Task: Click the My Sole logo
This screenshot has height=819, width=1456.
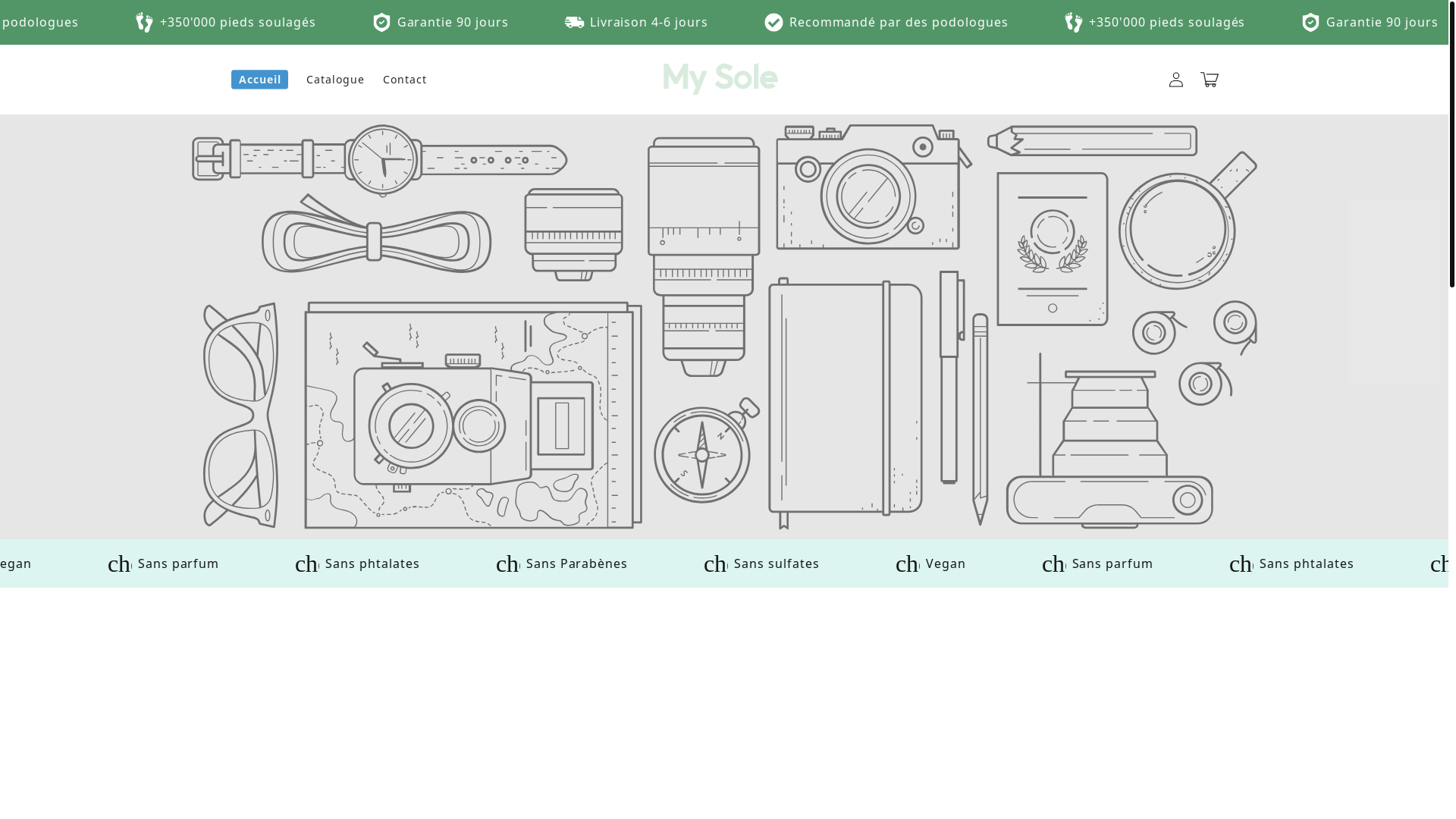Action: [x=720, y=79]
